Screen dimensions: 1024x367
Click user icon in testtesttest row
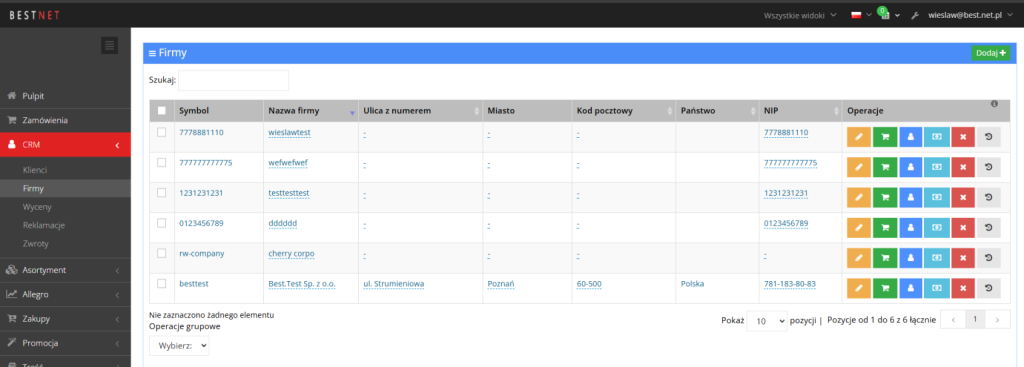[911, 197]
